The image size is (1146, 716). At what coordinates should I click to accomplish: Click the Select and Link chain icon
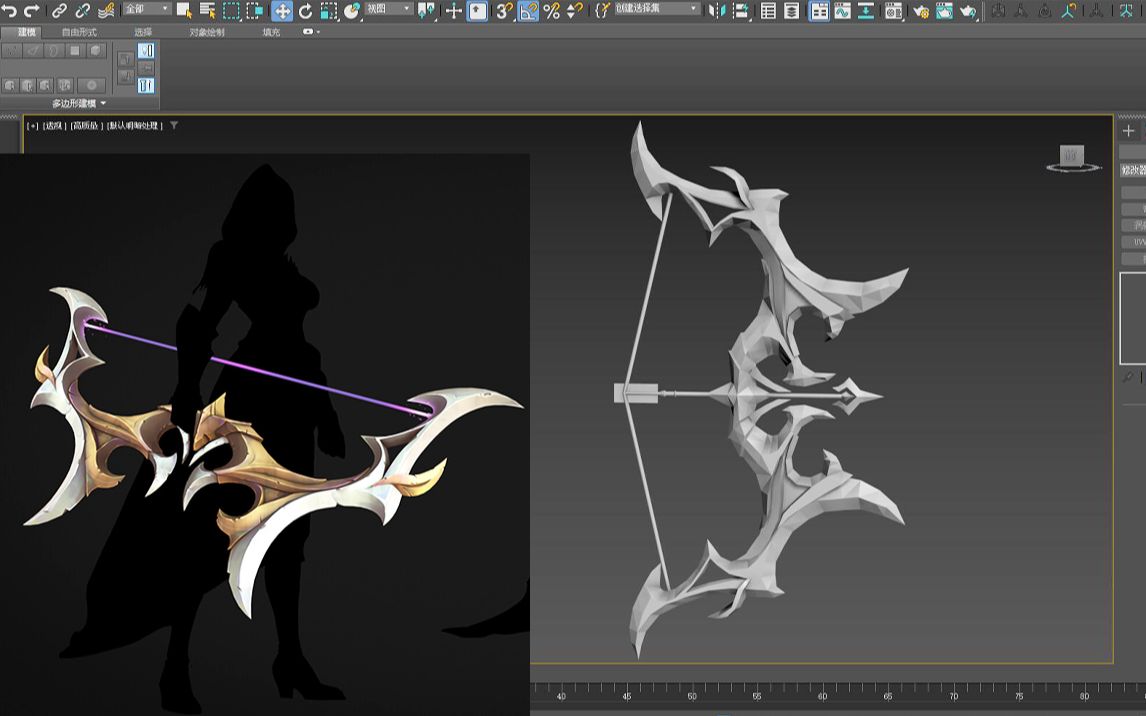click(59, 11)
